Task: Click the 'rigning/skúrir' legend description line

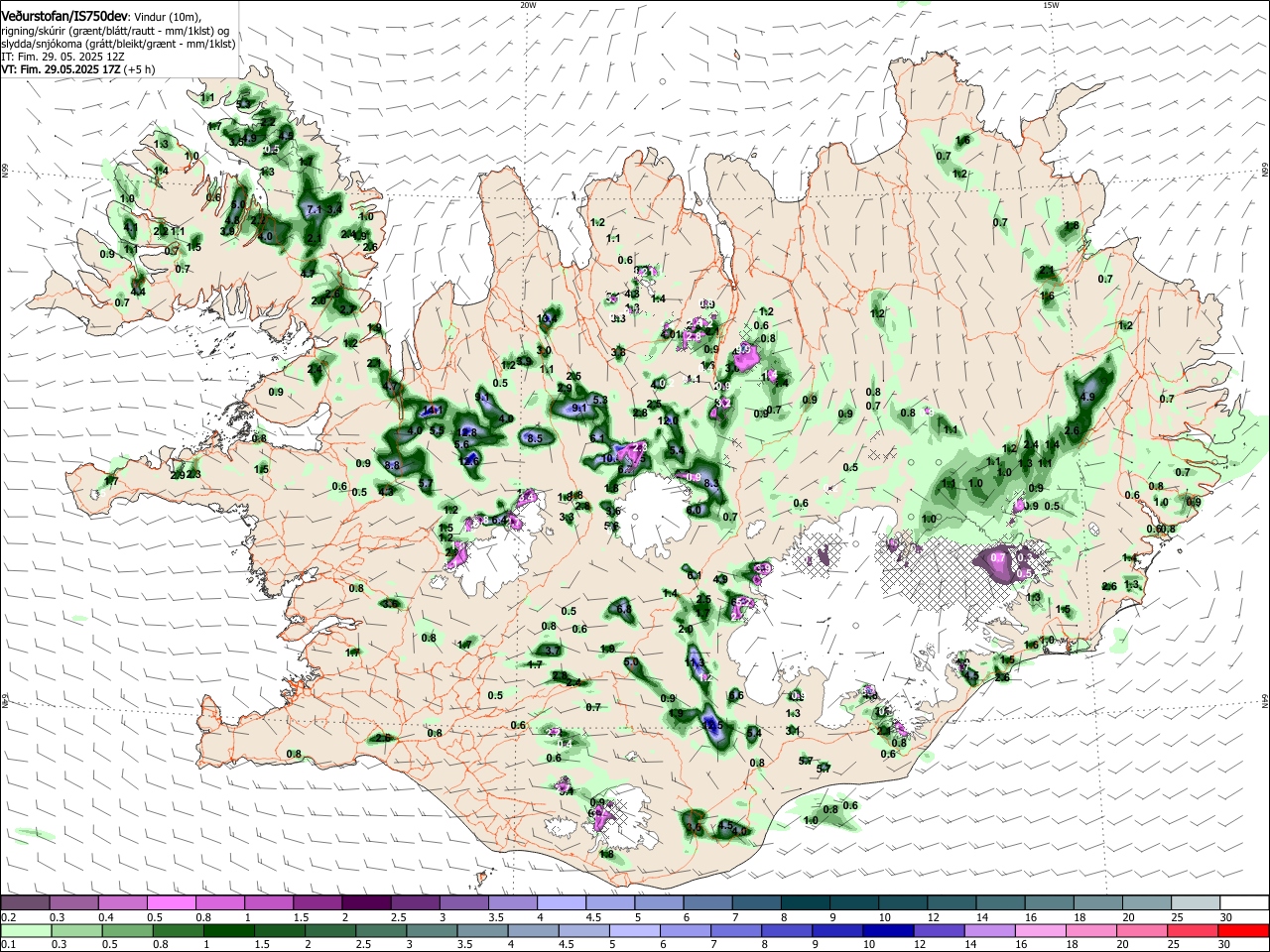Action: (x=115, y=31)
